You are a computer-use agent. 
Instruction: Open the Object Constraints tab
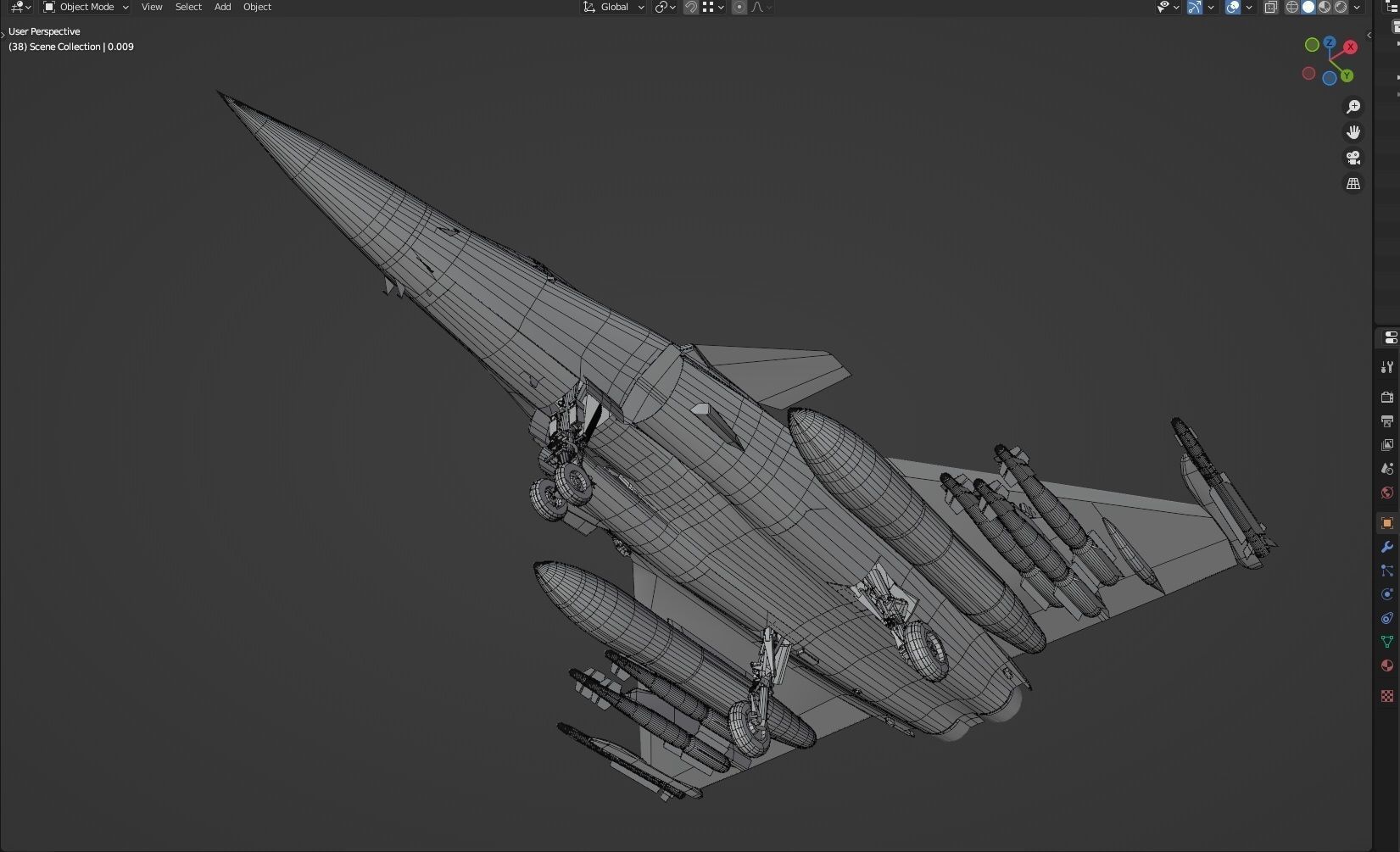1387,618
